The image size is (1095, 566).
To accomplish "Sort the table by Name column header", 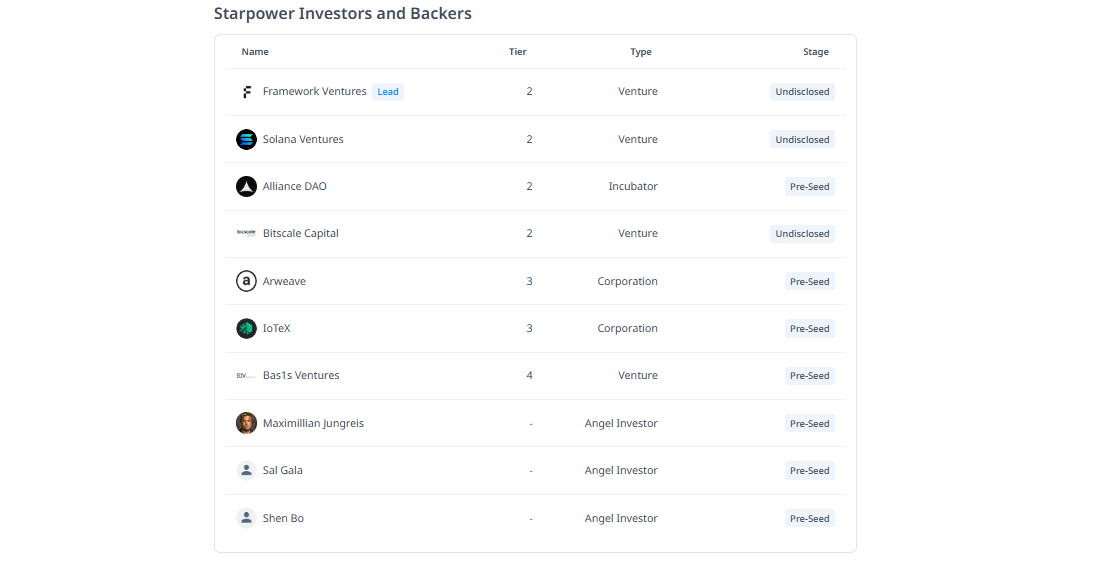I will tap(255, 52).
